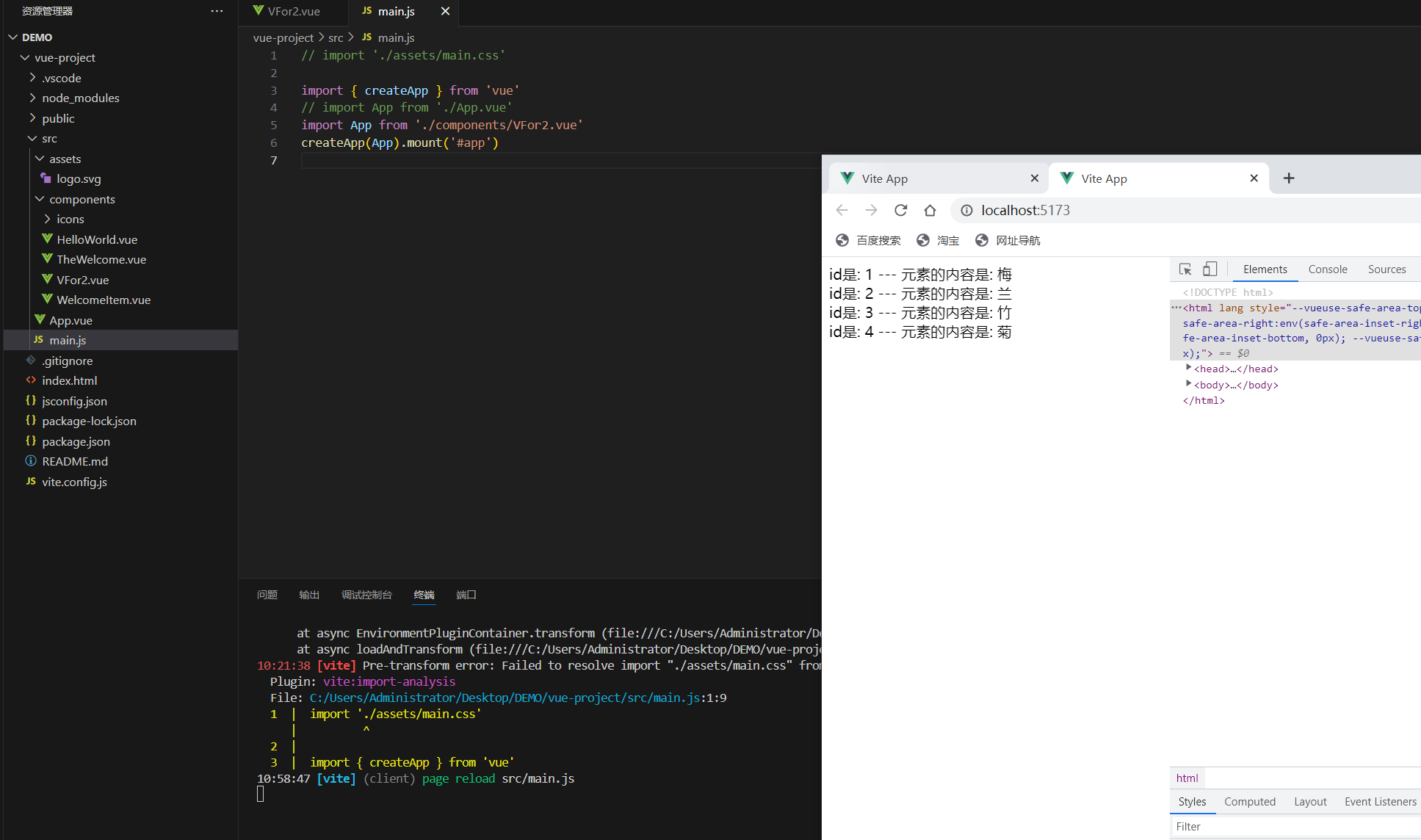The width and height of the screenshot is (1421, 840).
Task: Click vue-project in the editor breadcrumb
Action: [283, 37]
